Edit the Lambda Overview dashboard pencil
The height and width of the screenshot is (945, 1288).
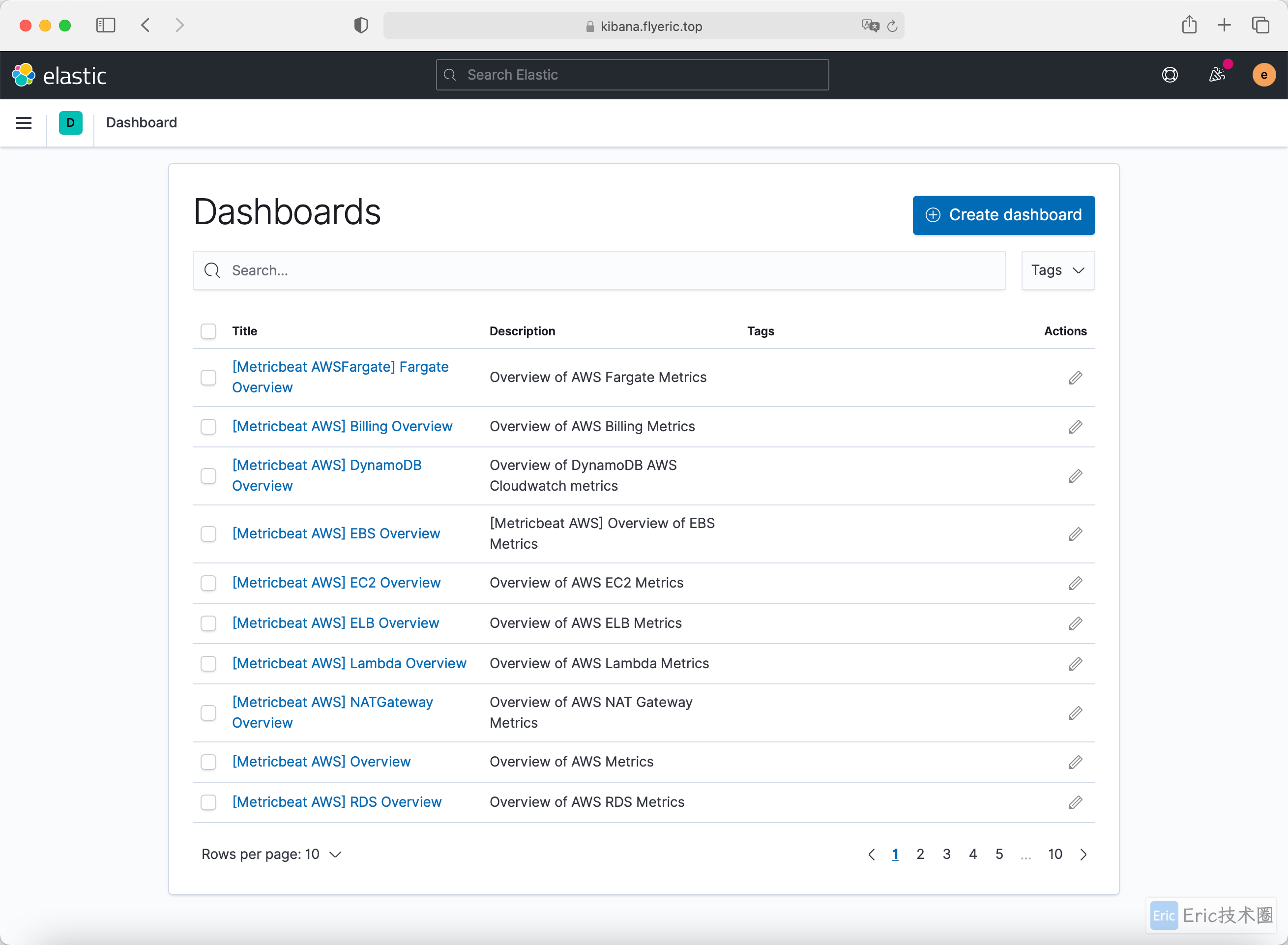pyautogui.click(x=1075, y=664)
